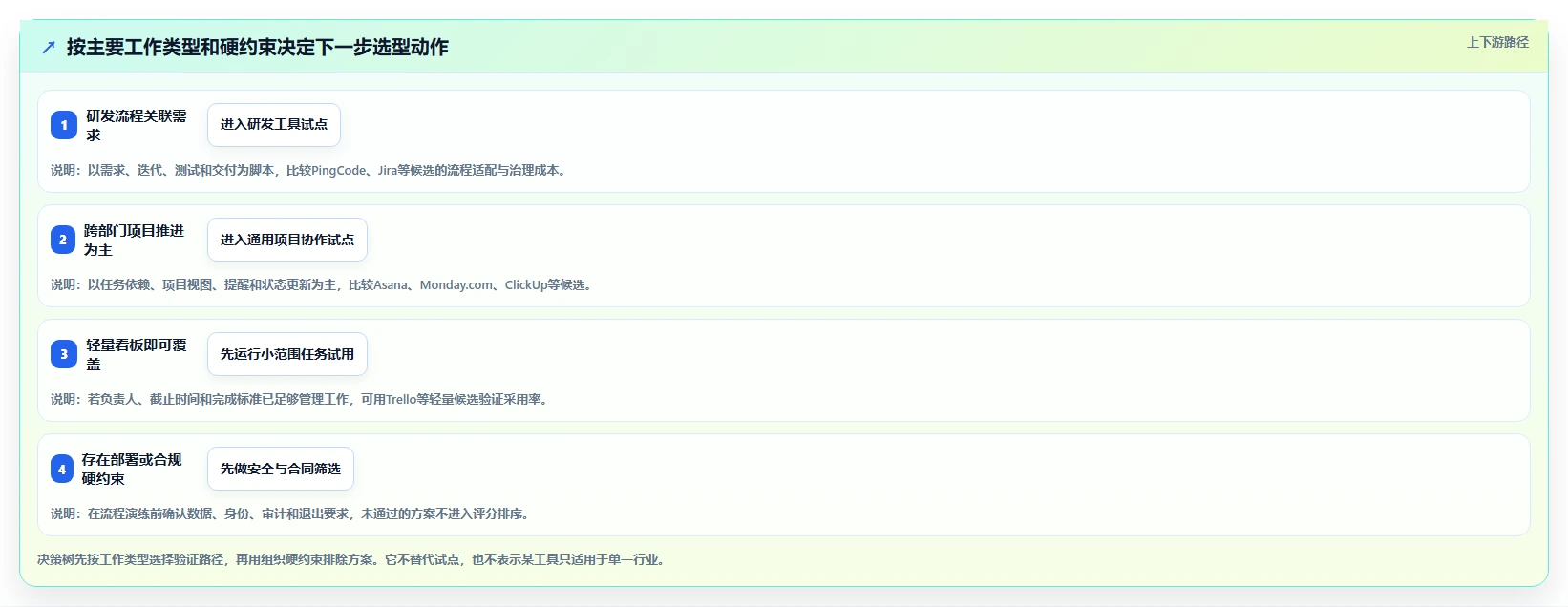Click the description mentioning PingCode and Jira
Screen dimensions: 1568x607
click(x=310, y=170)
